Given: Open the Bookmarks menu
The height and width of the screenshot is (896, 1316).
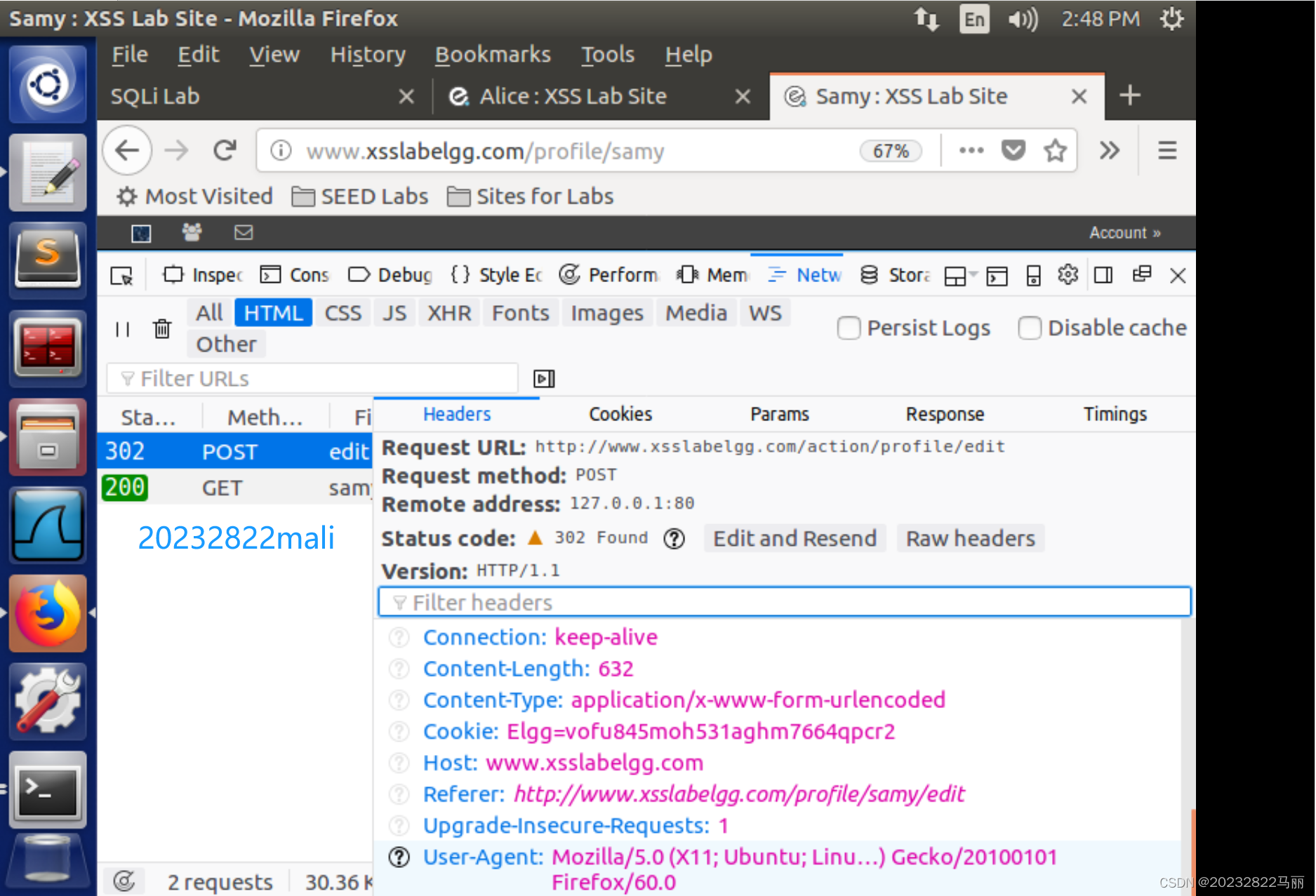Looking at the screenshot, I should [493, 55].
